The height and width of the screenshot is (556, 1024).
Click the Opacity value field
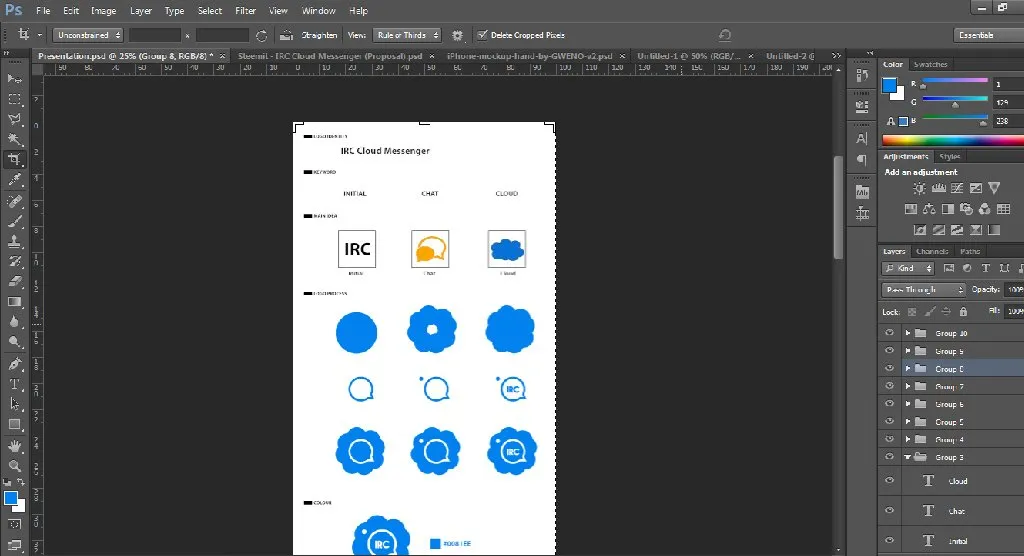pyautogui.click(x=1014, y=289)
